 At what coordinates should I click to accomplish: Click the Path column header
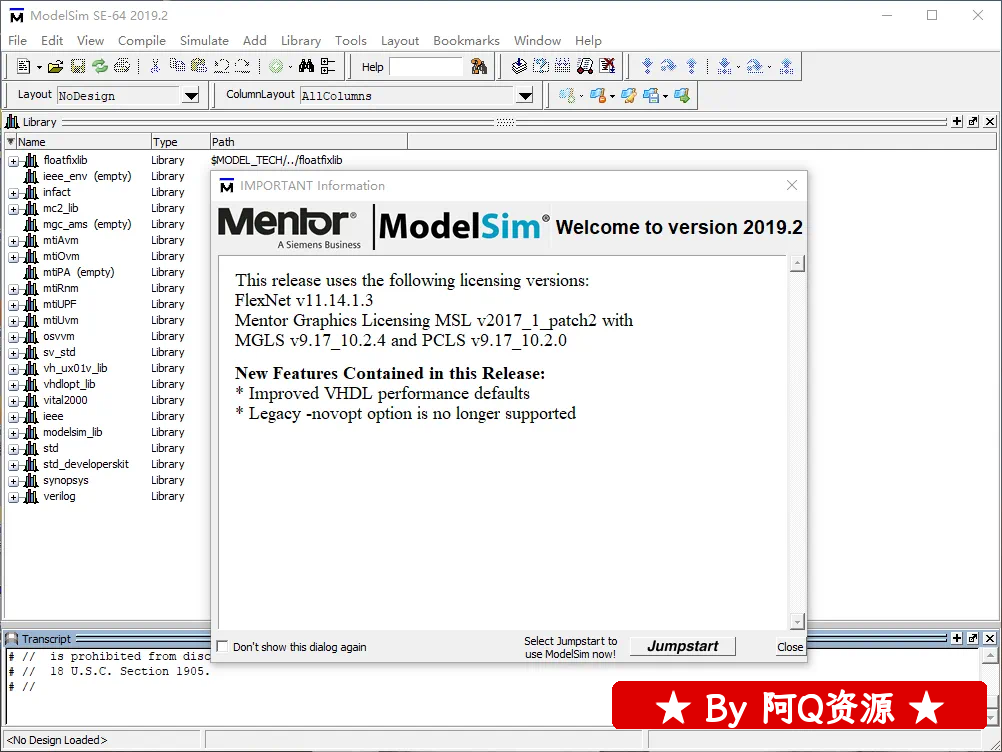(x=309, y=142)
